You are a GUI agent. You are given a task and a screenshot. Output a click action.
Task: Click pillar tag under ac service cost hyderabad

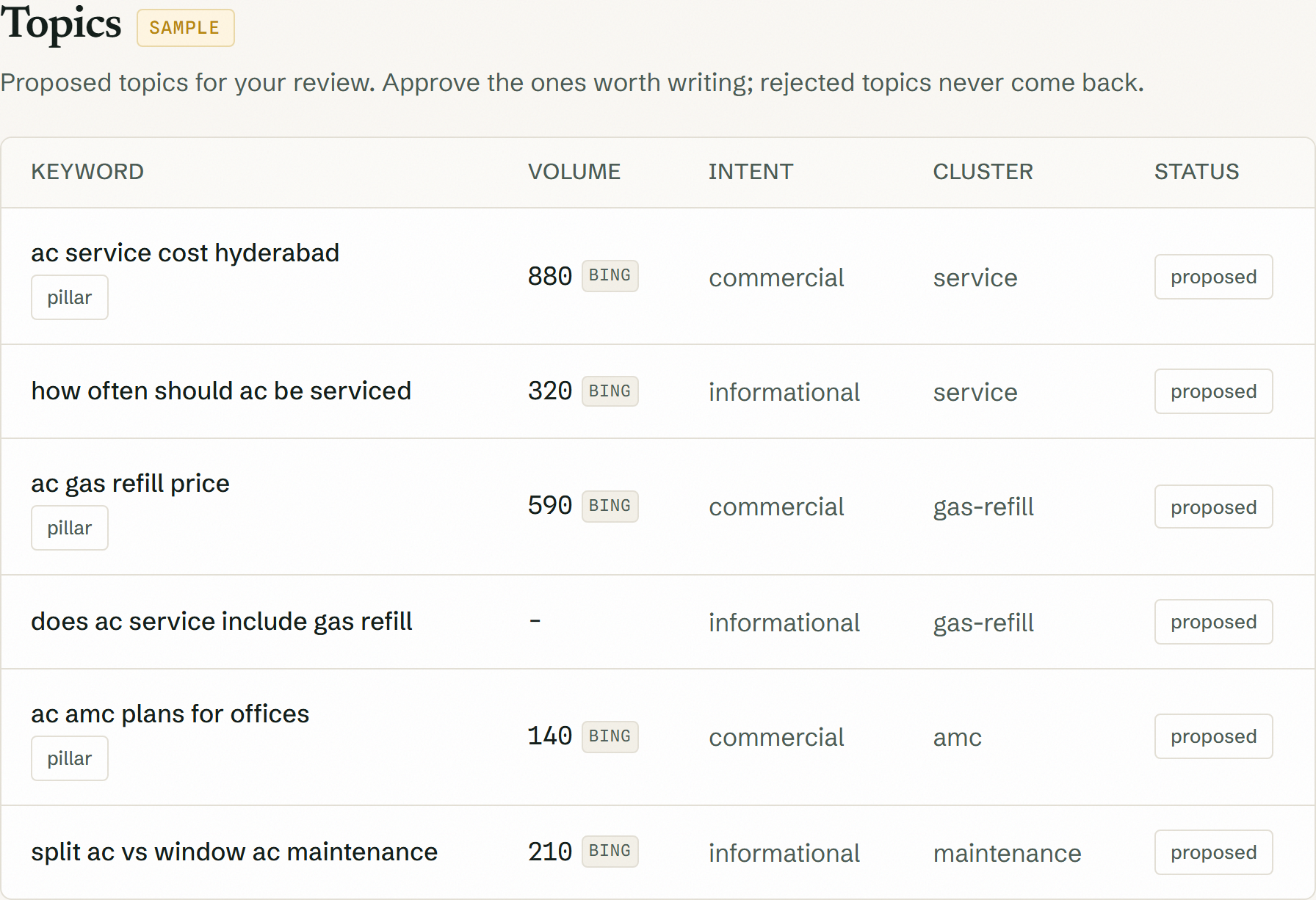(x=70, y=297)
